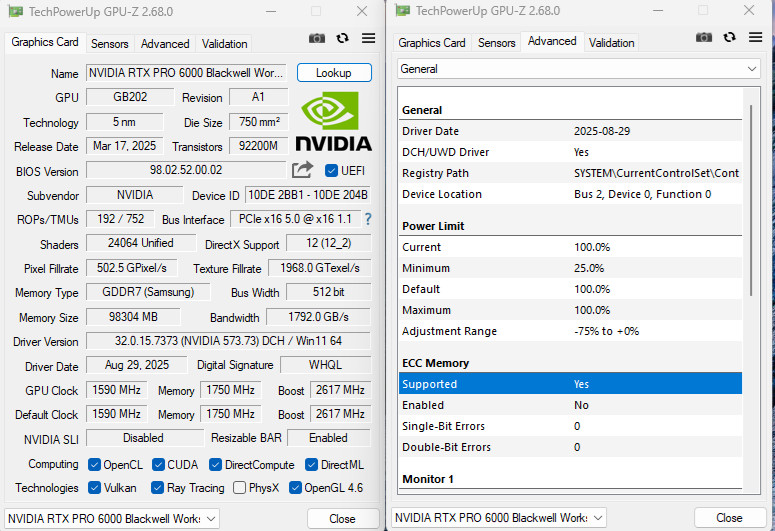Image resolution: width=775 pixels, height=531 pixels.
Task: Open GPU selector dropdown in left window
Action: click(110, 518)
